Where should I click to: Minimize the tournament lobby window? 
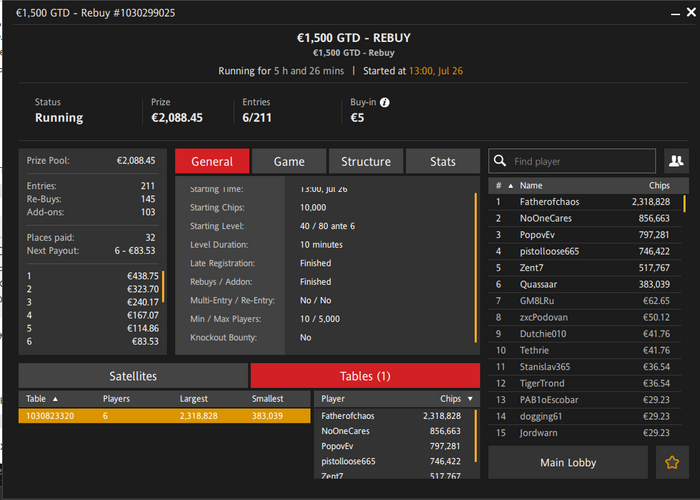[x=675, y=13]
